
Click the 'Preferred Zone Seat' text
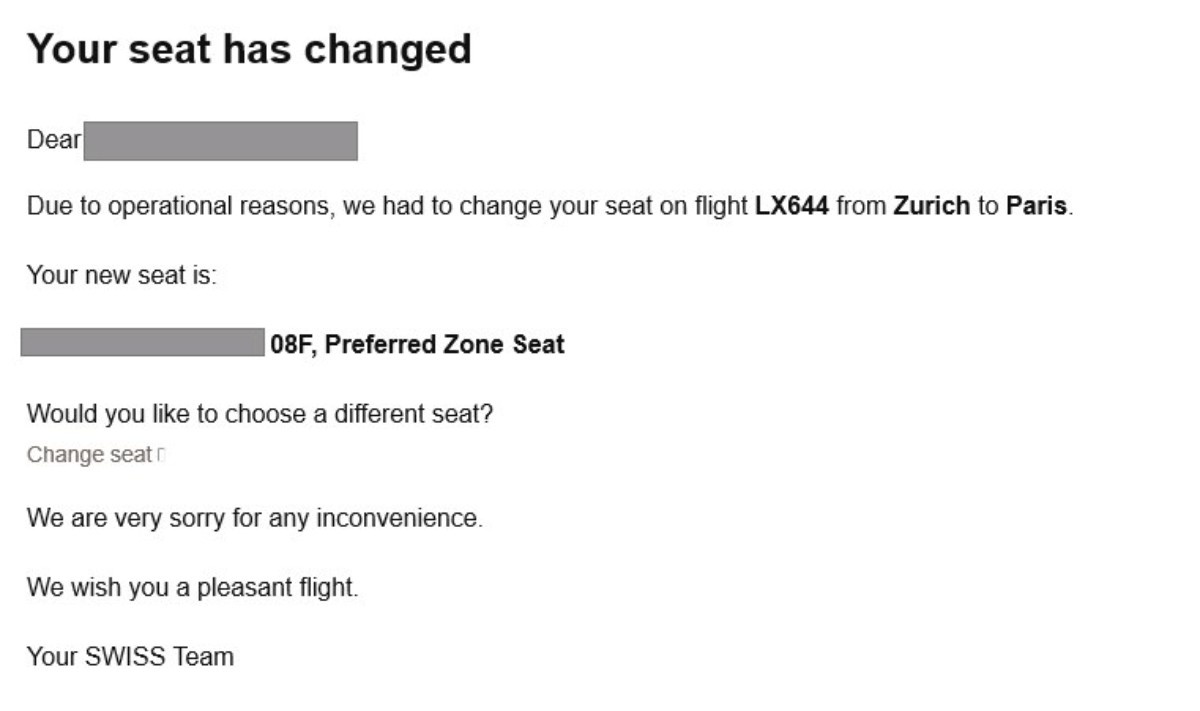[445, 344]
